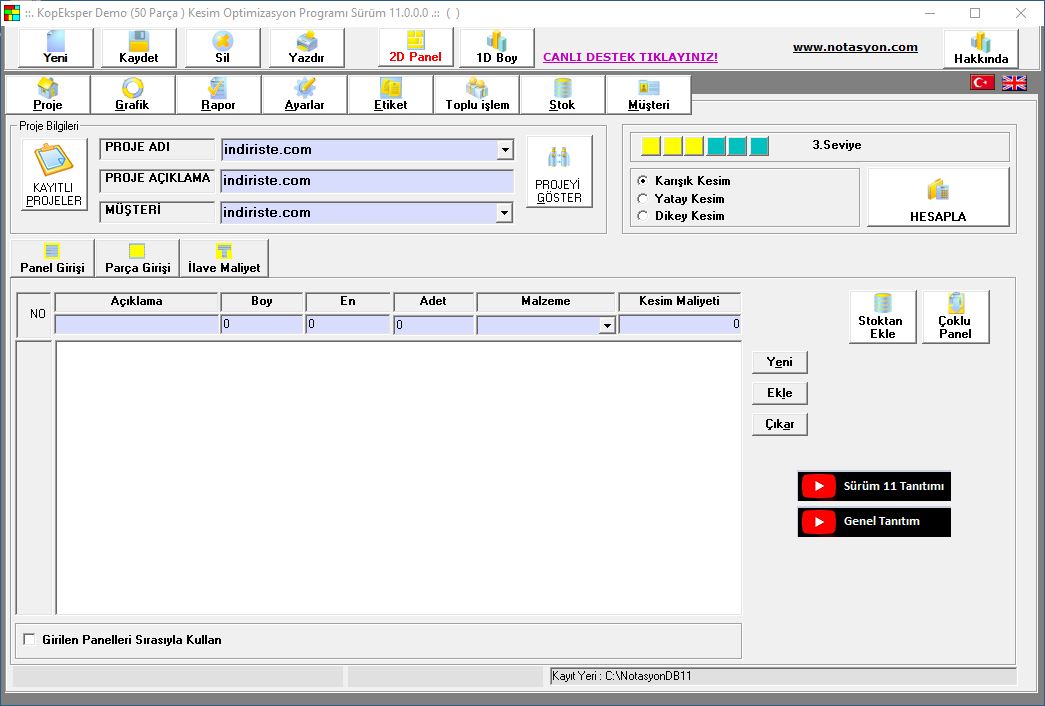
Task: Print with the Yazdır toolbar icon
Action: [307, 47]
